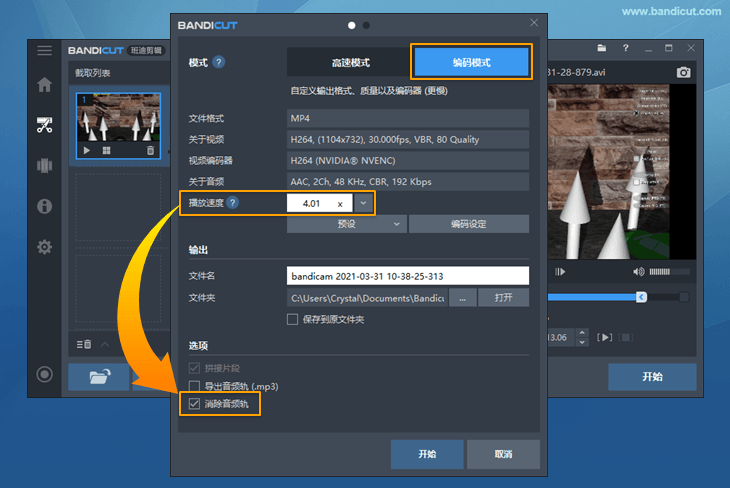This screenshot has height=488, width=730.
Task: Click the speaker volume icon
Action: click(639, 271)
